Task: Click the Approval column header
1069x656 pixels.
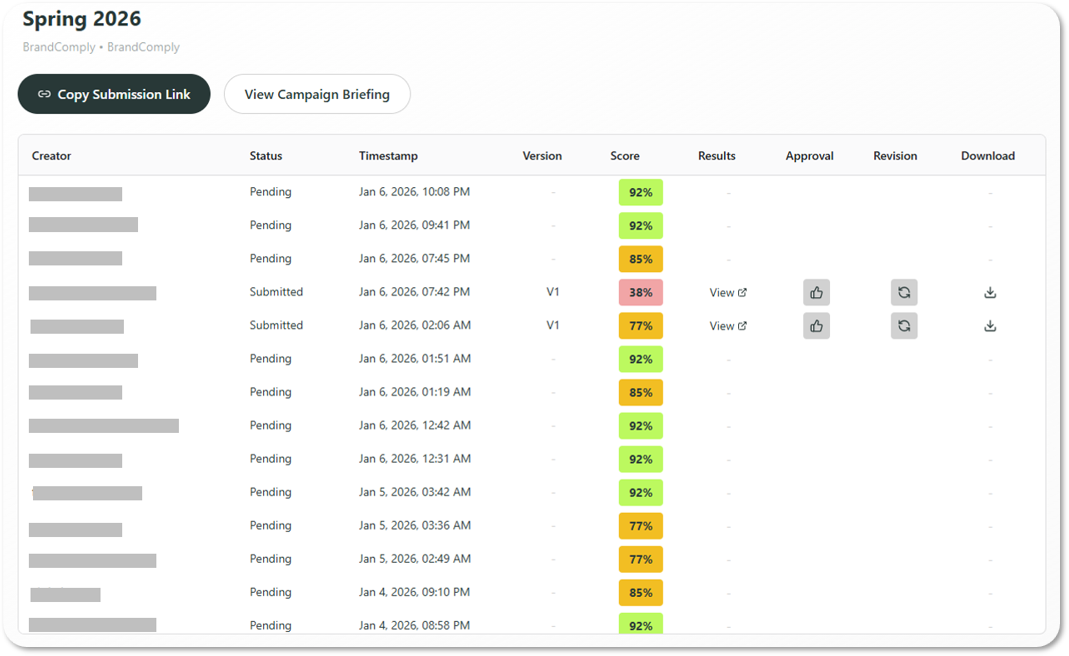Action: [x=809, y=155]
